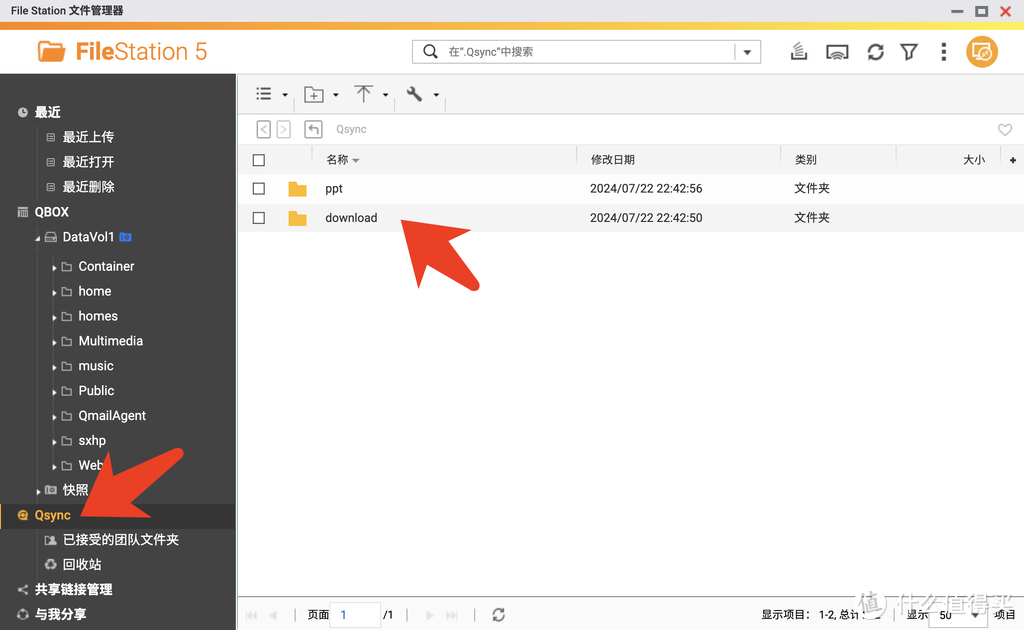
Task: Tick the checkbox for ppt folder
Action: point(259,189)
